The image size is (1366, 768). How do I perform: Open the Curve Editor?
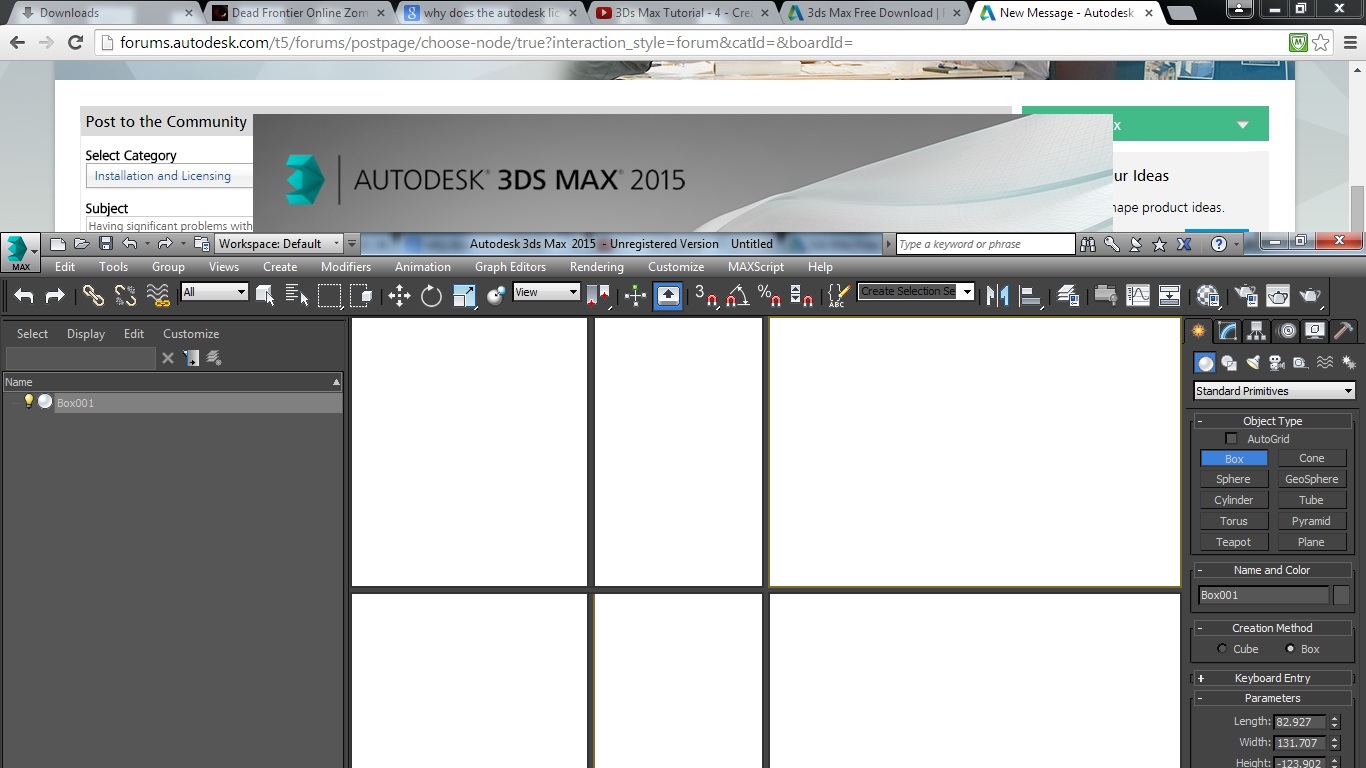point(1138,295)
